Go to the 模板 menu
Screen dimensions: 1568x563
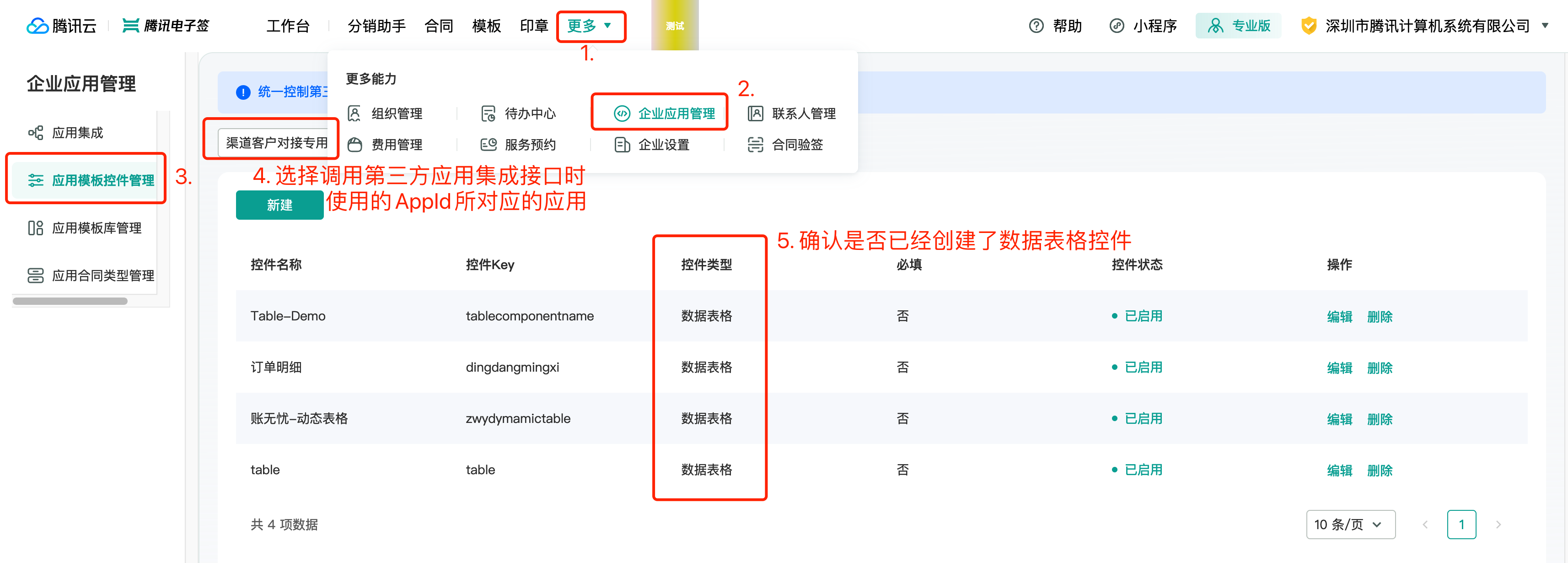click(486, 26)
